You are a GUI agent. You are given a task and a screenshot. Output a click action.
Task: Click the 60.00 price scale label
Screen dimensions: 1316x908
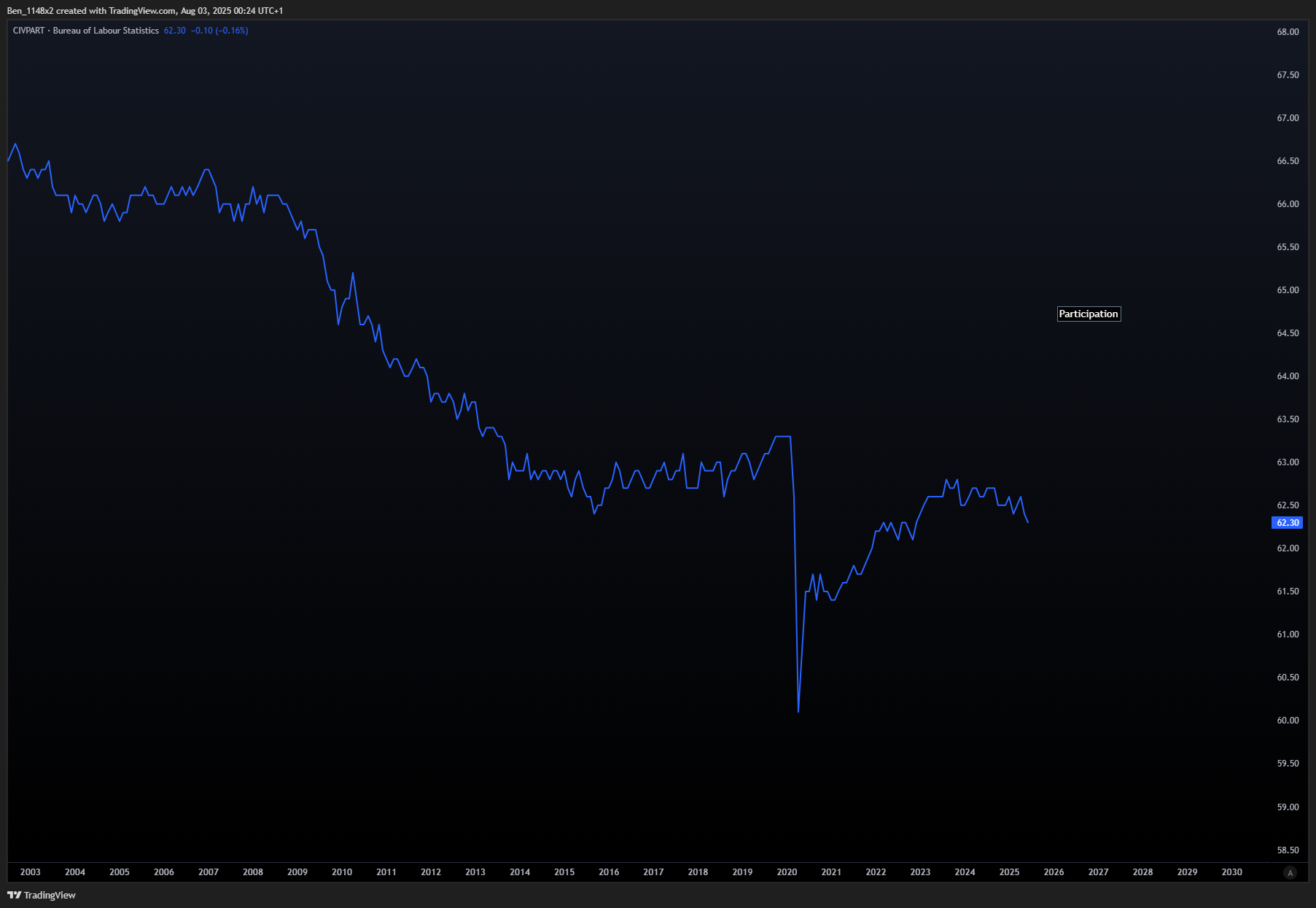[1288, 721]
